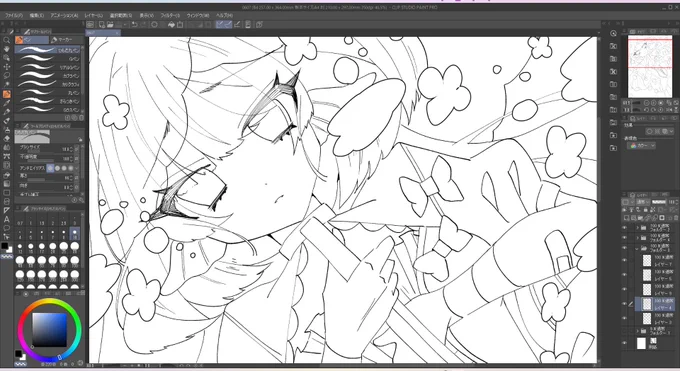Click the Redo arrow in command bar
Viewport: 680px width, 371px height.
(144, 25)
